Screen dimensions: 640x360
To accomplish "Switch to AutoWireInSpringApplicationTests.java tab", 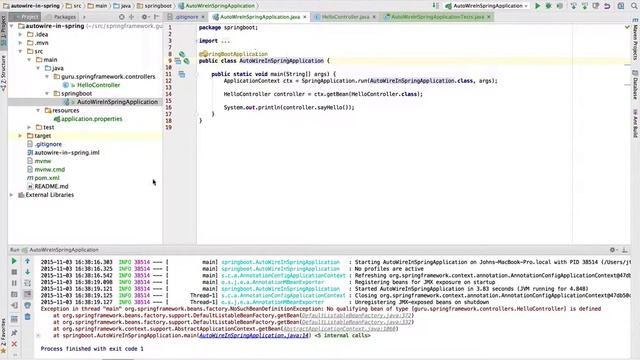I will coord(437,17).
